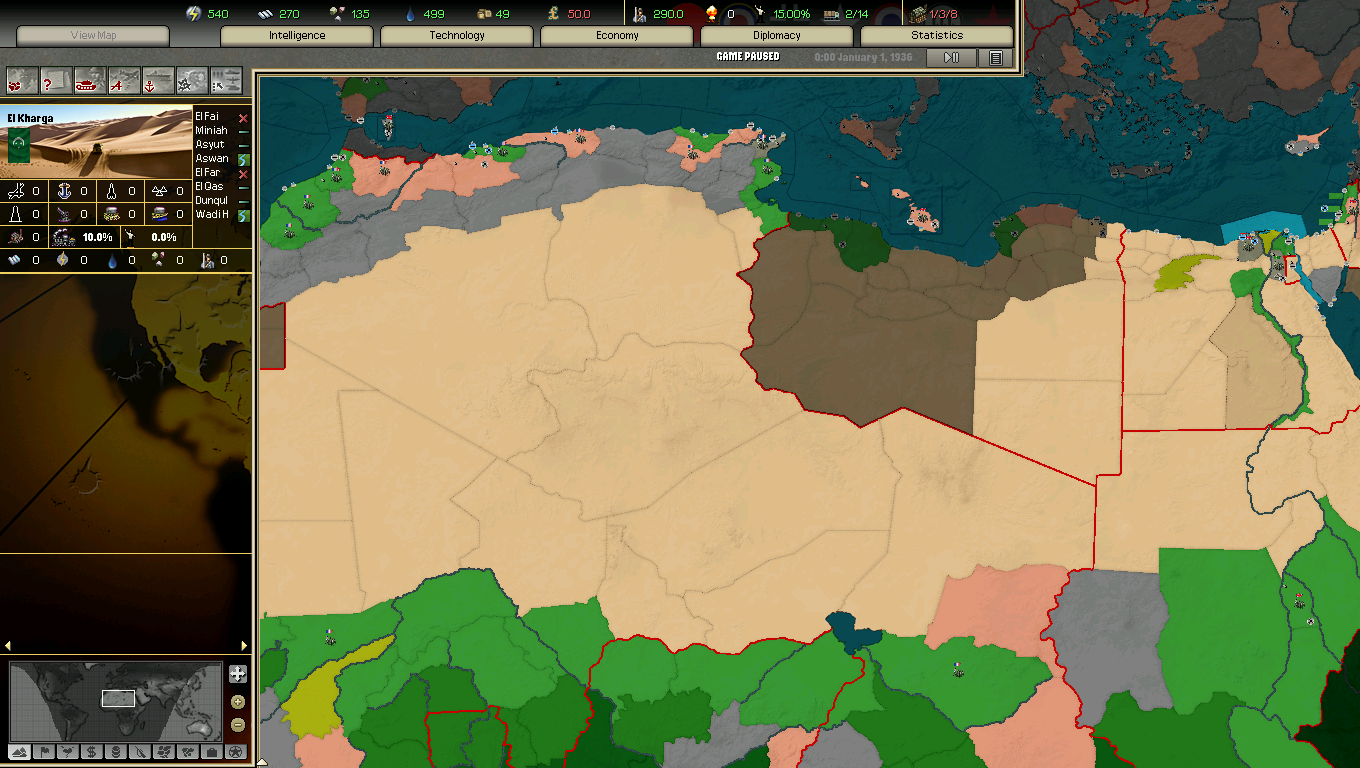The width and height of the screenshot is (1360, 768).
Task: Select neighbor province Wadi H
Action: [x=212, y=214]
